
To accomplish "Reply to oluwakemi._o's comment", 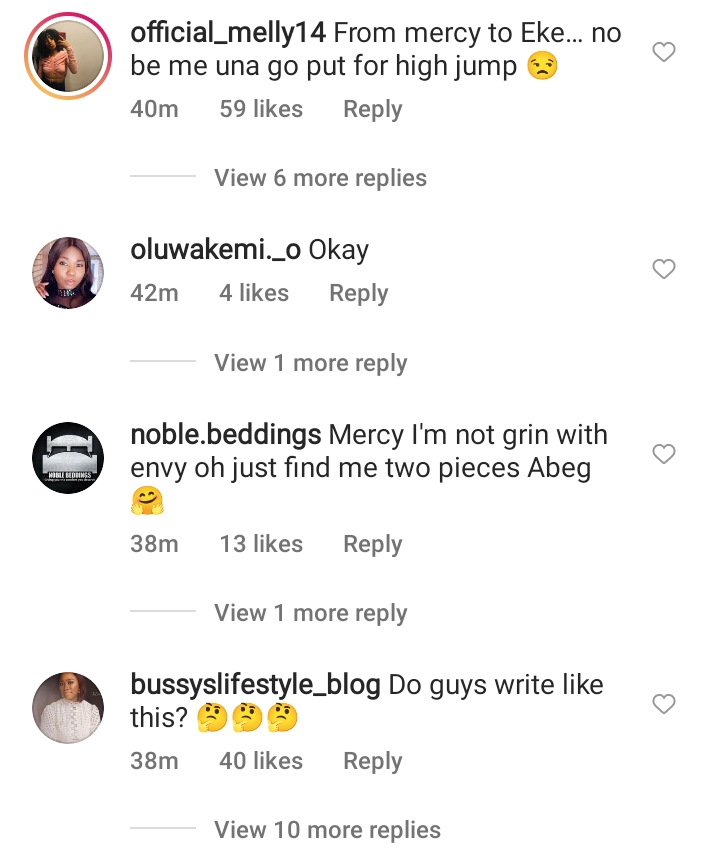I will [x=358, y=293].
